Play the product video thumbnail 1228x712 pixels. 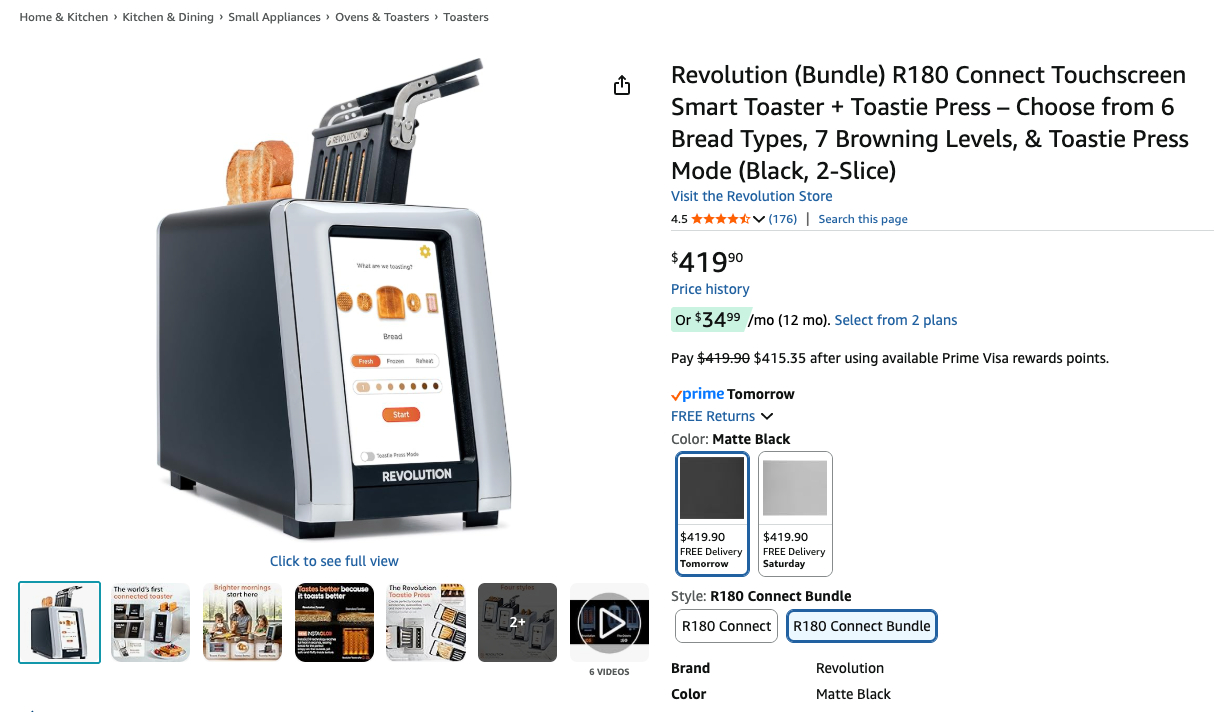[x=609, y=623]
